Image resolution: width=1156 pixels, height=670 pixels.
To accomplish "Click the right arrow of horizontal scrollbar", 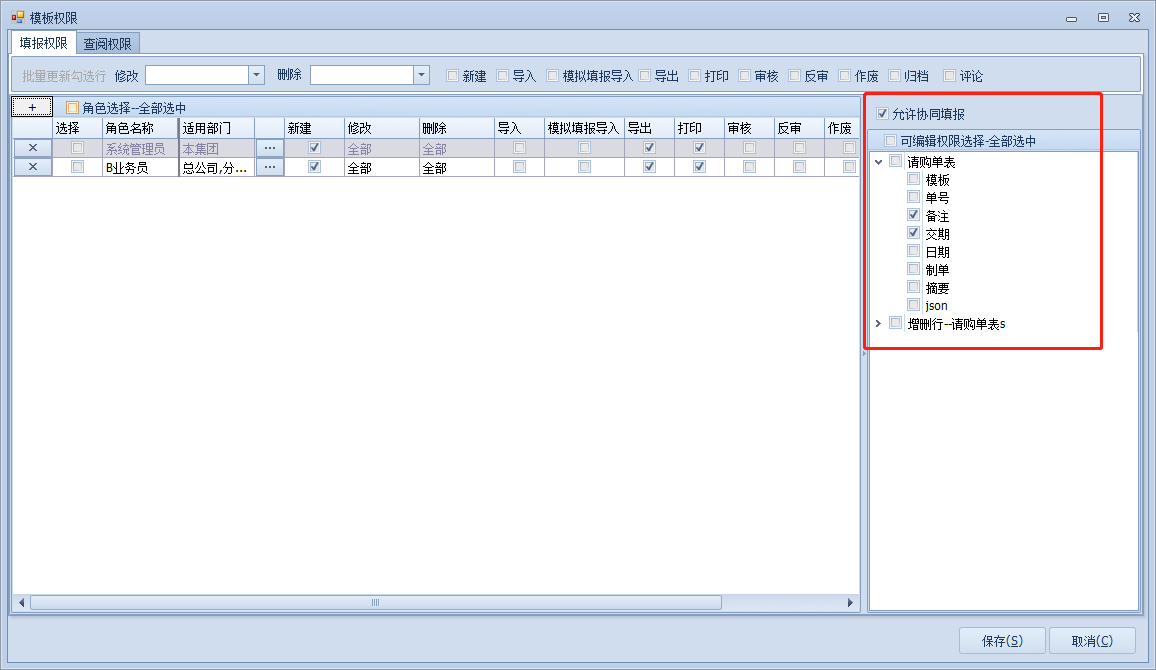I will pyautogui.click(x=851, y=603).
